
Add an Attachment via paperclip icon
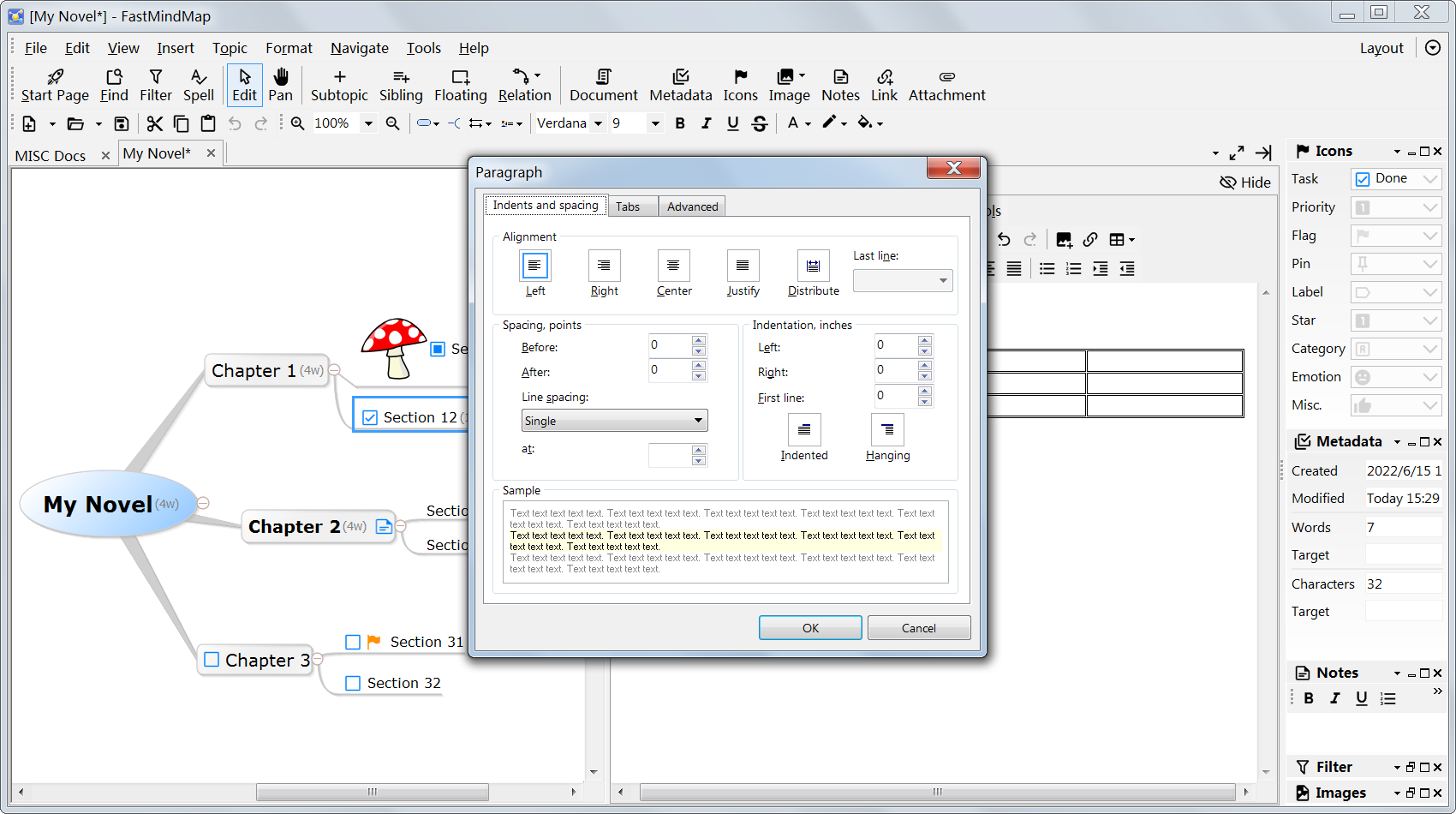coord(947,86)
